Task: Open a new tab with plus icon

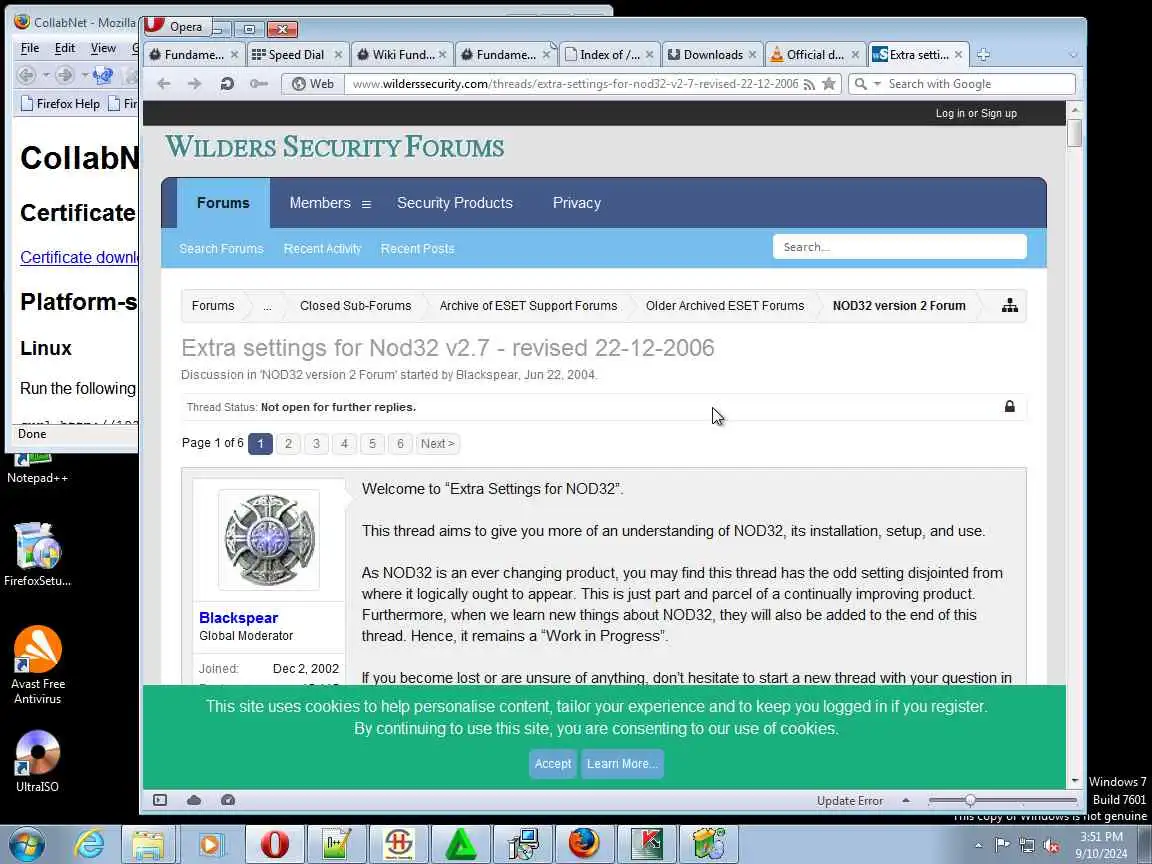Action: [983, 54]
